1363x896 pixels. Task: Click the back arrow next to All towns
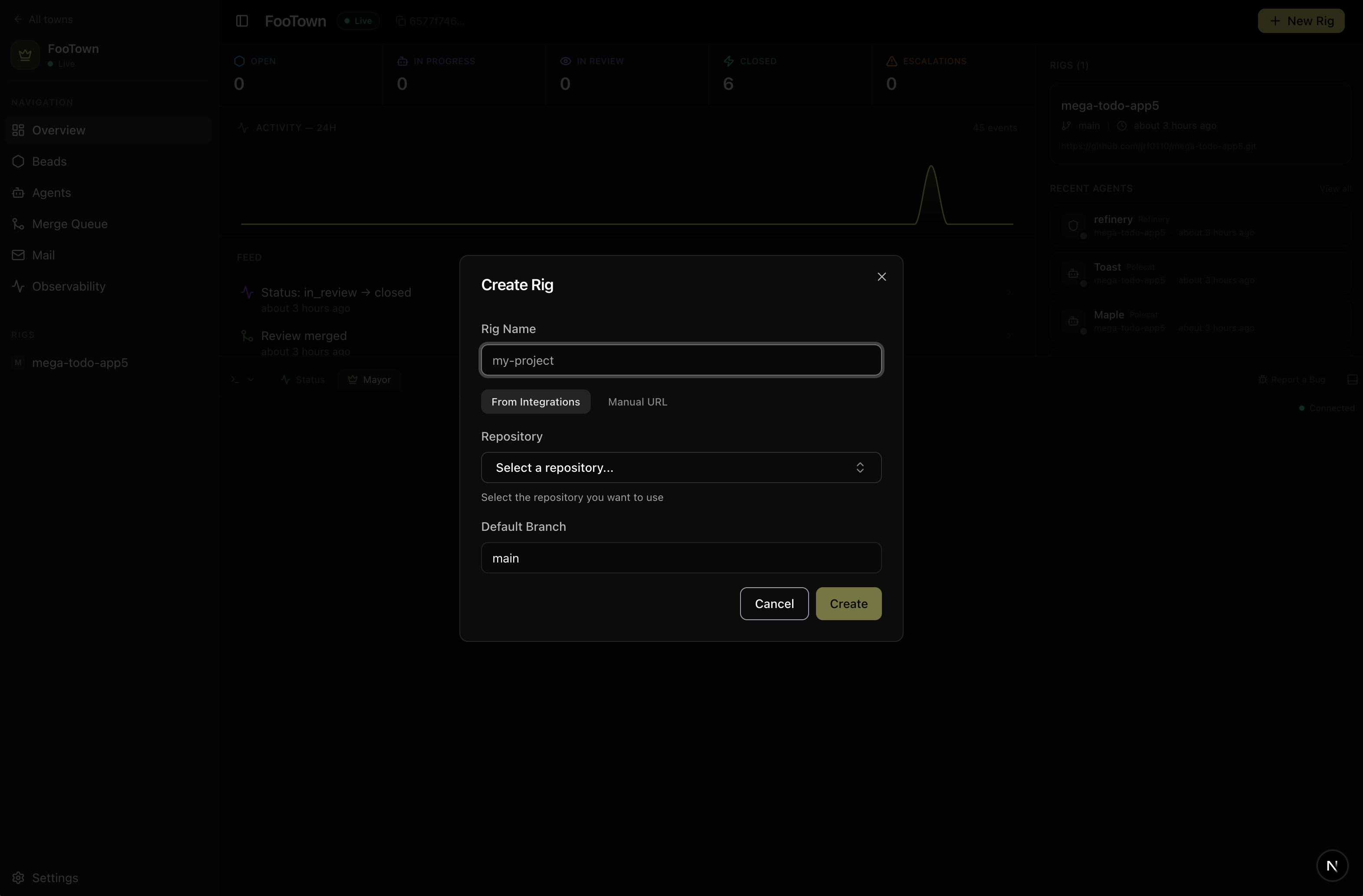18,20
